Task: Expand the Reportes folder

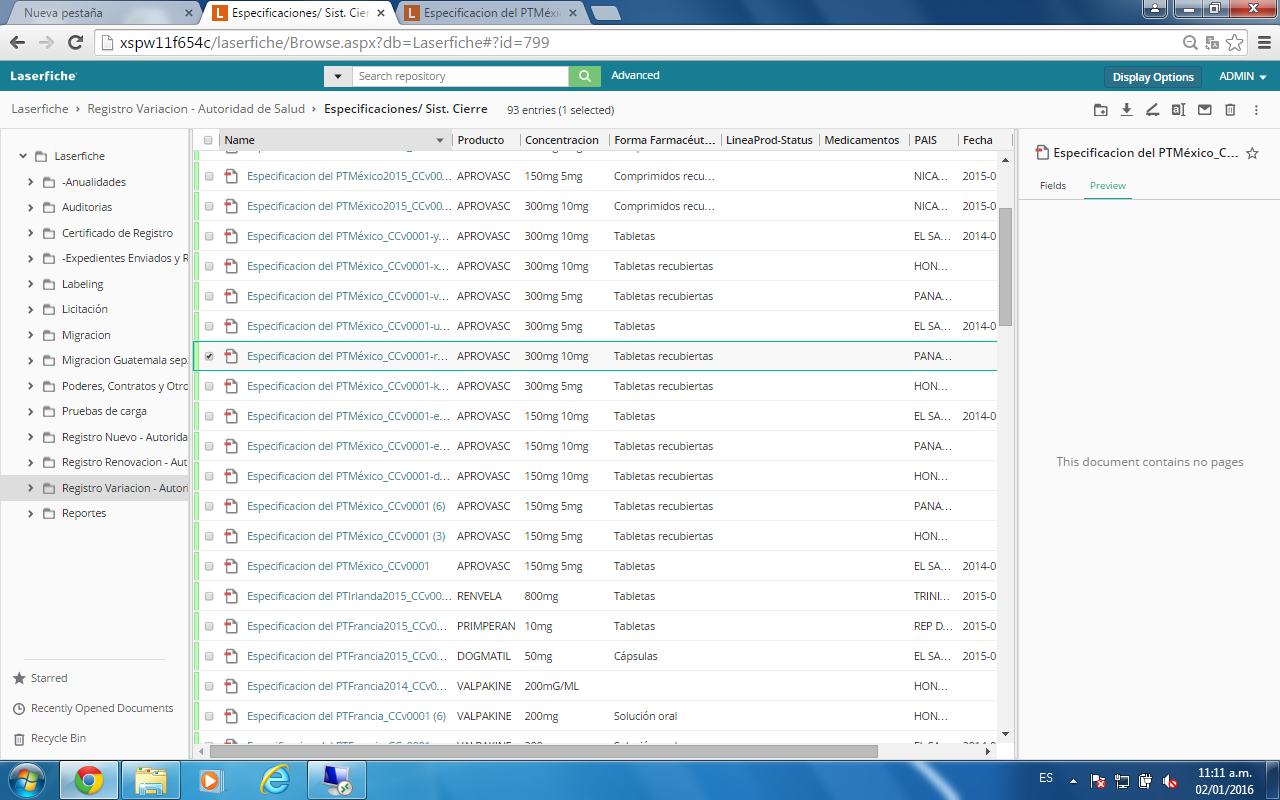Action: click(x=31, y=513)
